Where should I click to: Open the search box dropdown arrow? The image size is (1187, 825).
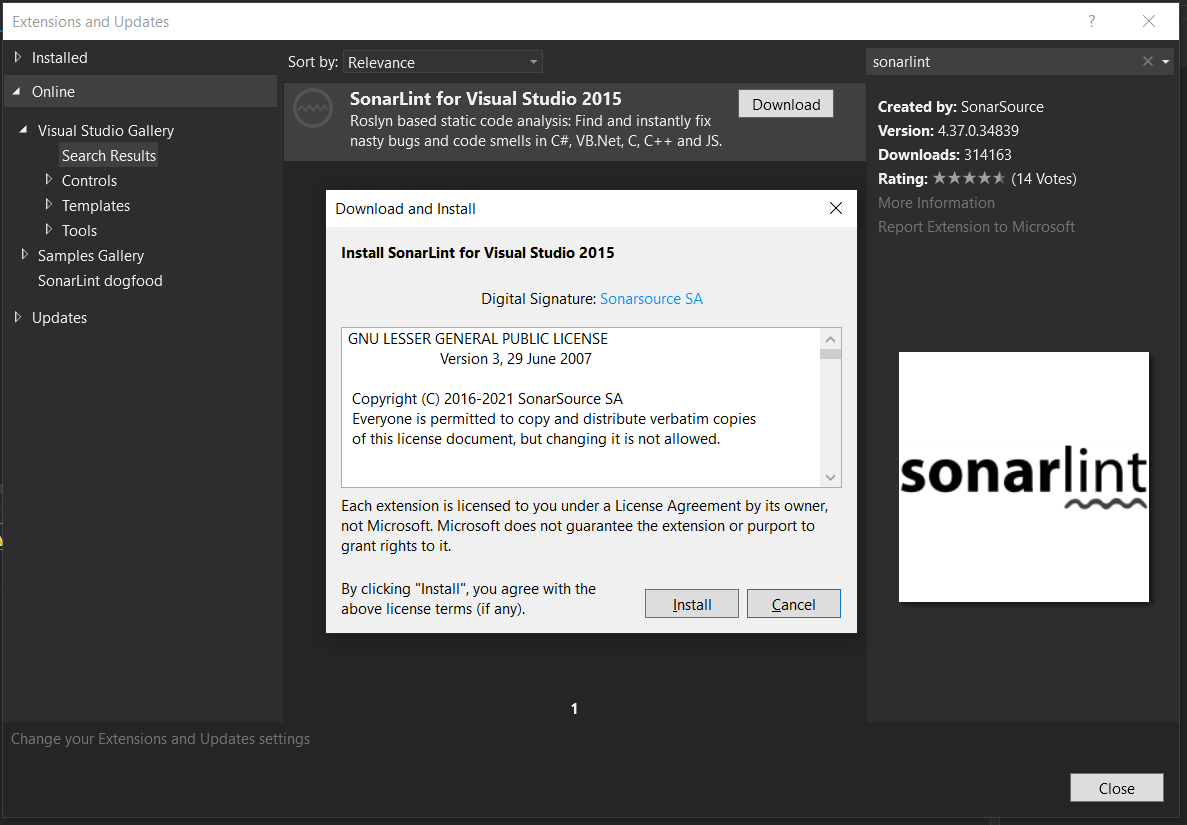1165,61
